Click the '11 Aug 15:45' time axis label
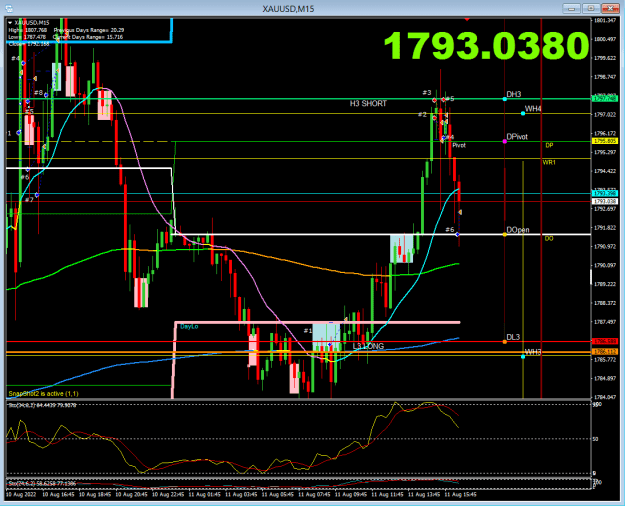 [461, 494]
